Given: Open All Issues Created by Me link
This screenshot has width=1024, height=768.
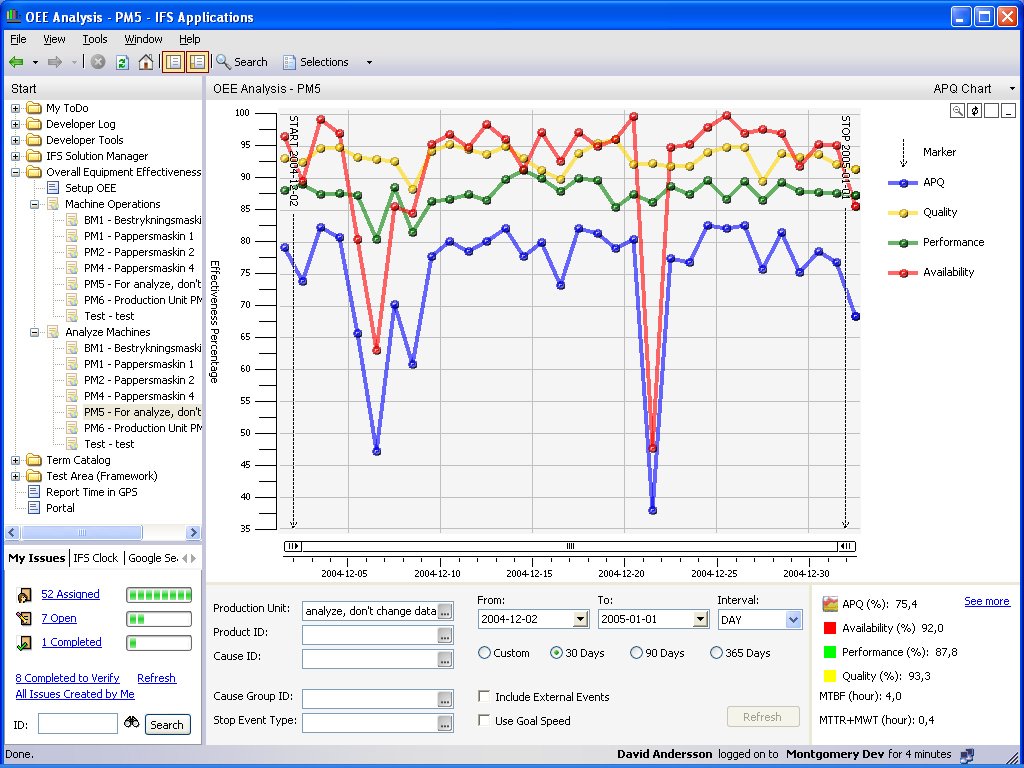Looking at the screenshot, I should (x=75, y=694).
